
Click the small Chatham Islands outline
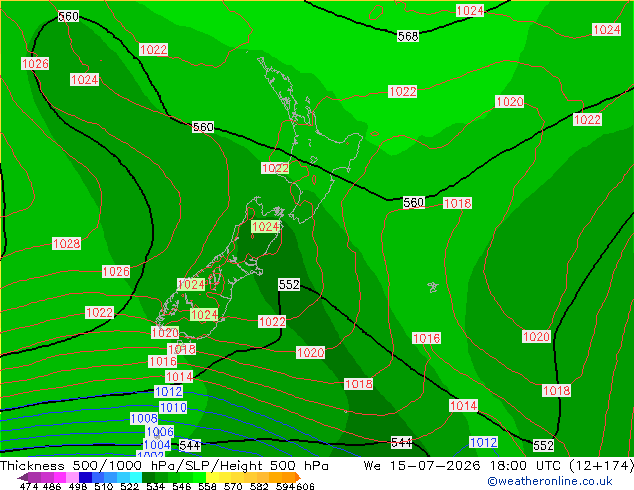point(433,287)
